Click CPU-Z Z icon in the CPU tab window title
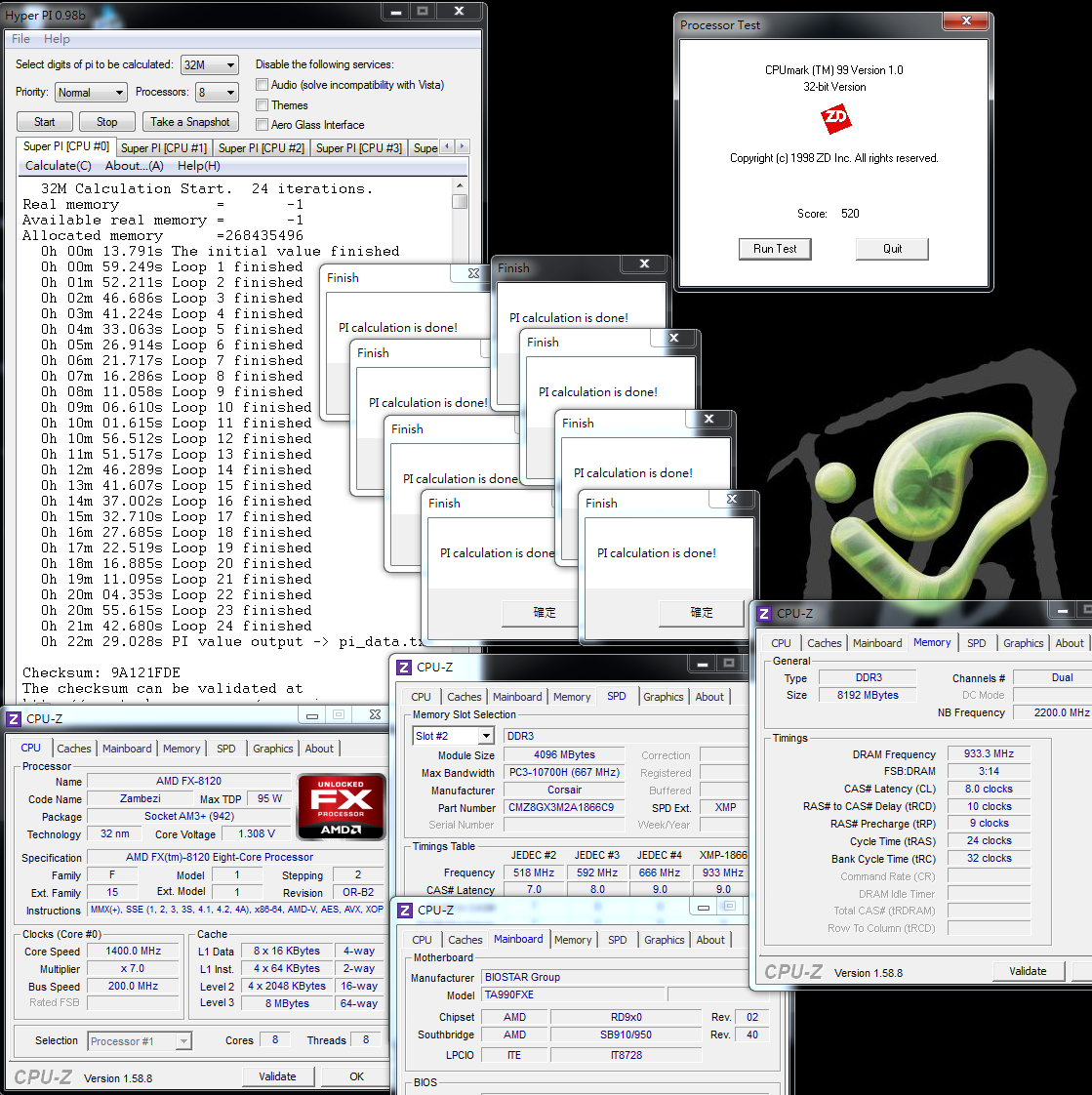Screen dimensions: 1092x1095 (x=14, y=718)
